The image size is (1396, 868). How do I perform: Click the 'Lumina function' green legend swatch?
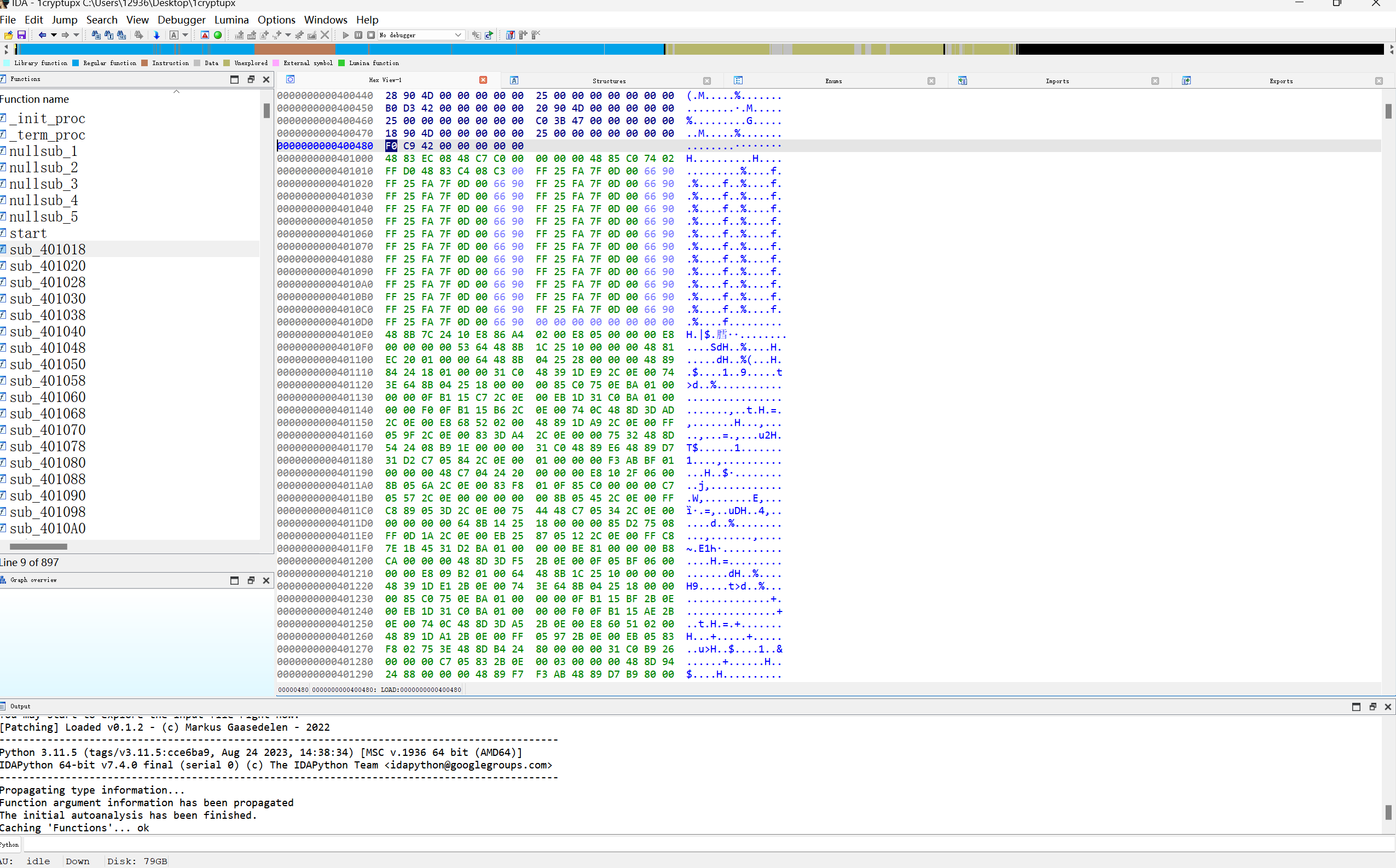[x=341, y=63]
